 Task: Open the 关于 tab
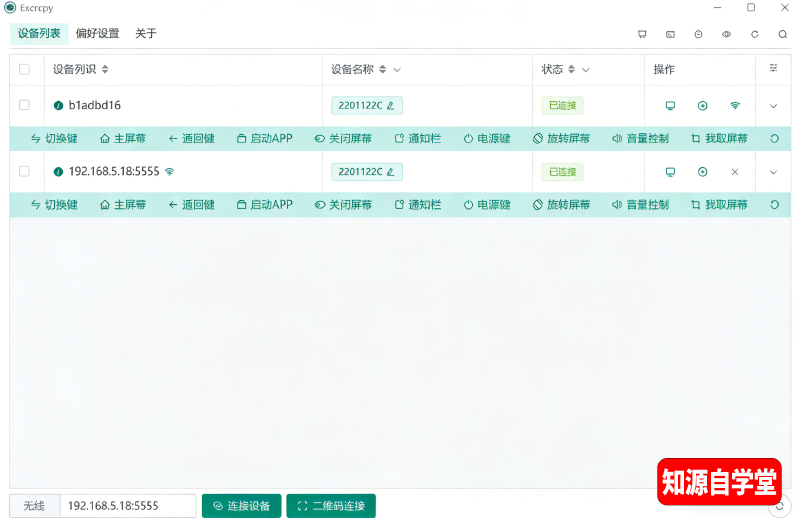[146, 34]
